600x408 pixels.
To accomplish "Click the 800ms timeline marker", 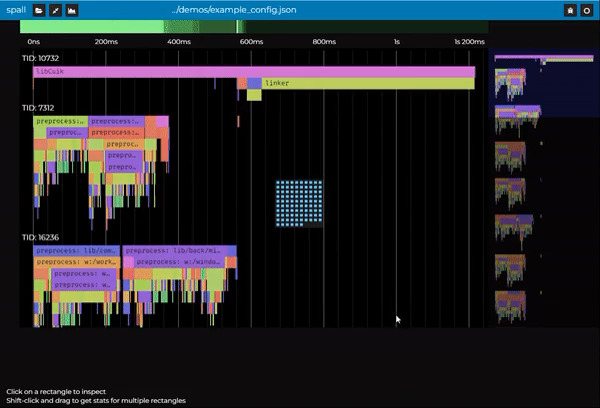I will coord(323,43).
